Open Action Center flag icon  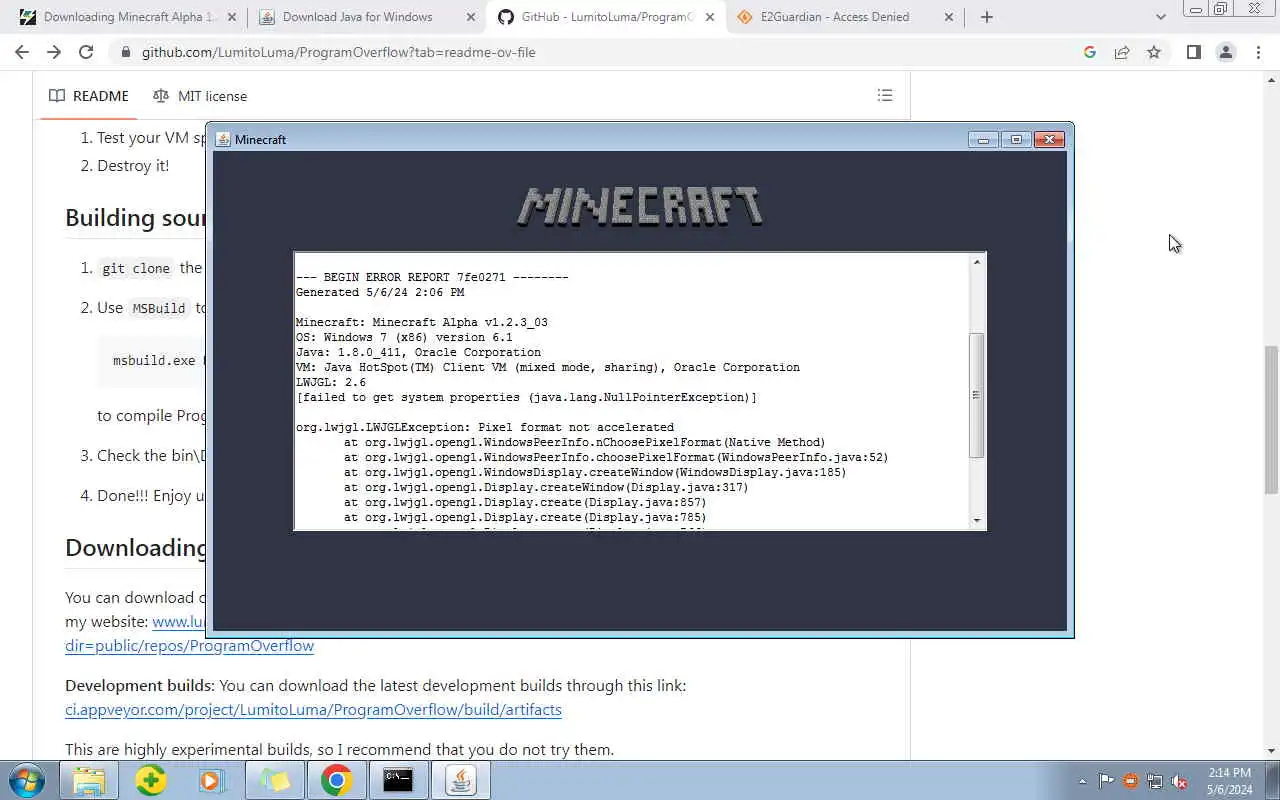pos(1106,781)
